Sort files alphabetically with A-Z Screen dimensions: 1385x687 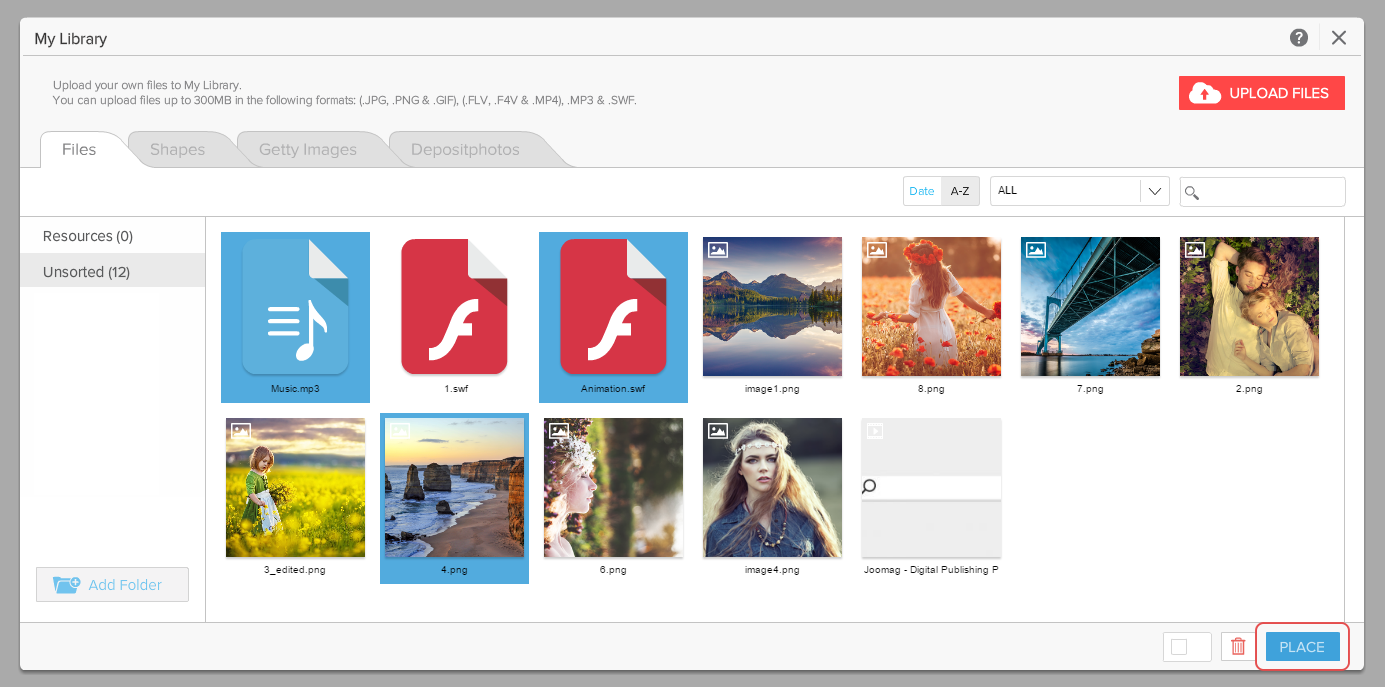(960, 191)
